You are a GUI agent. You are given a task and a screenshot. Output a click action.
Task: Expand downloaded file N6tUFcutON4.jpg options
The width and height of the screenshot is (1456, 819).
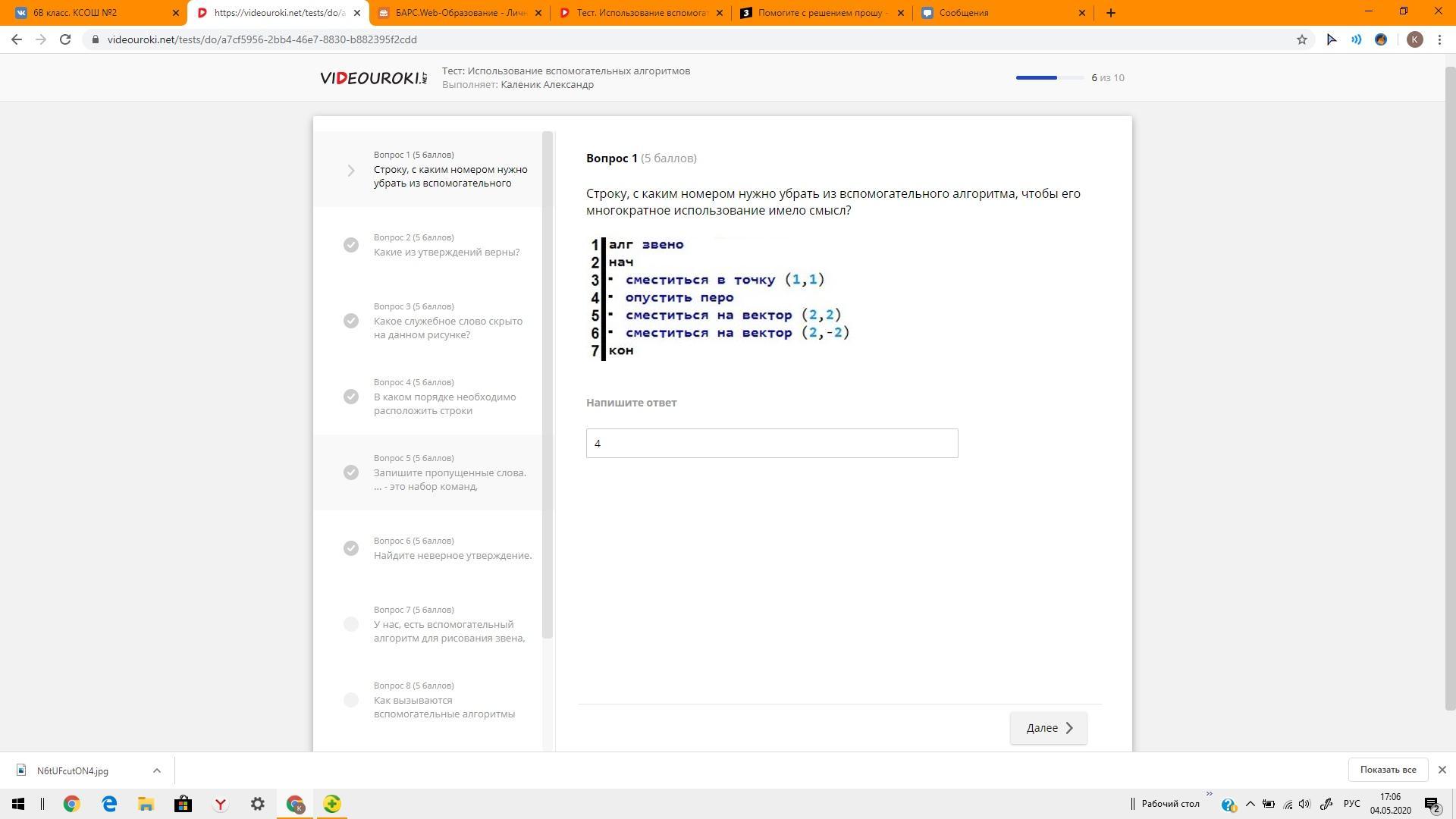click(x=156, y=770)
